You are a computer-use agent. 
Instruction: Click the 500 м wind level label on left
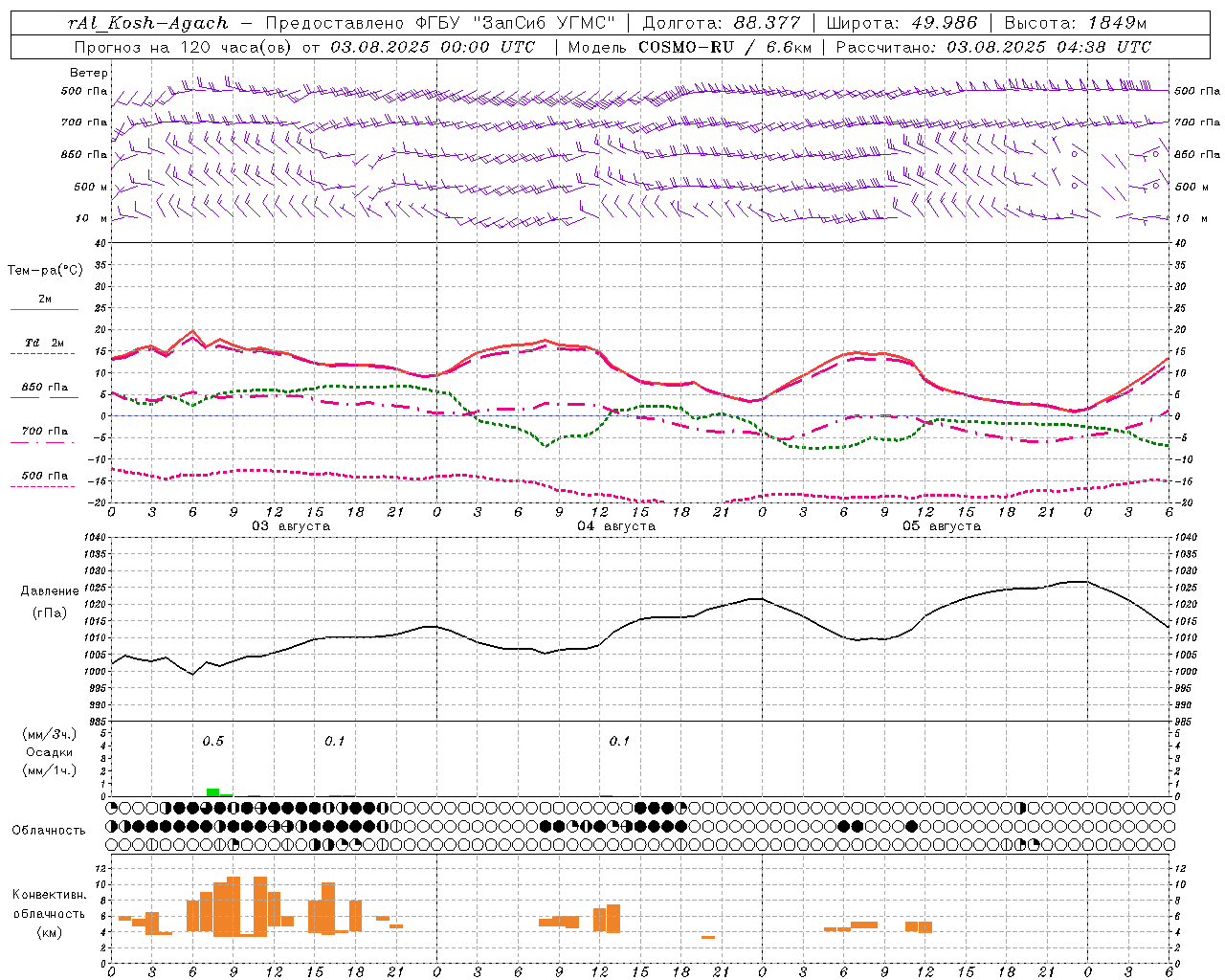pyautogui.click(x=91, y=187)
